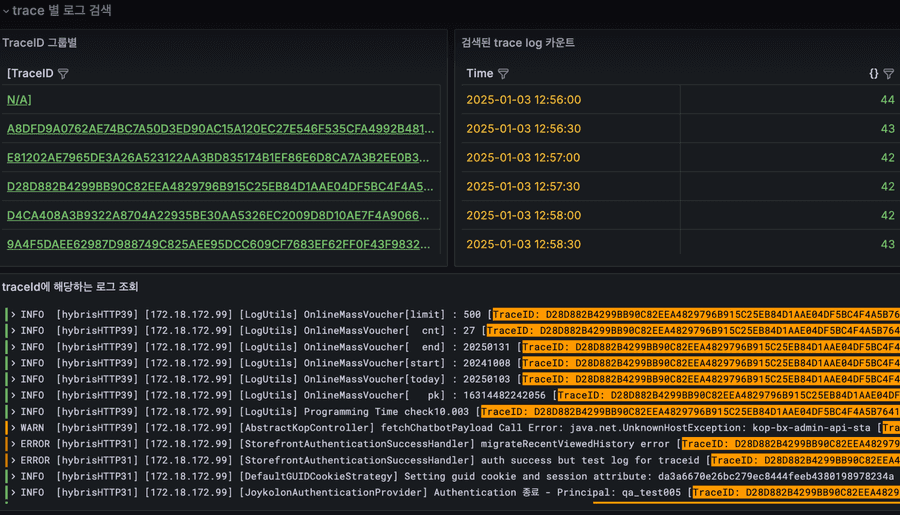The width and height of the screenshot is (900, 515).
Task: Click the 'traceId에 해당하는 로그 조회' panel title
Action: point(70,286)
